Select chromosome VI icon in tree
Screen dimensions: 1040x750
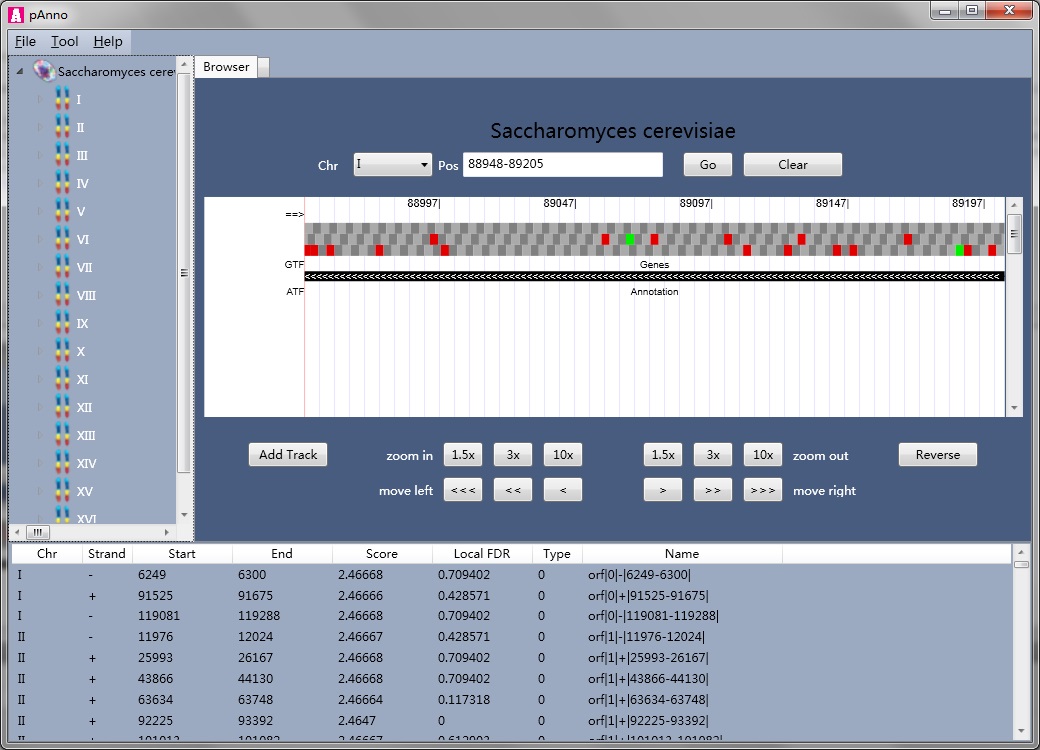(x=62, y=239)
